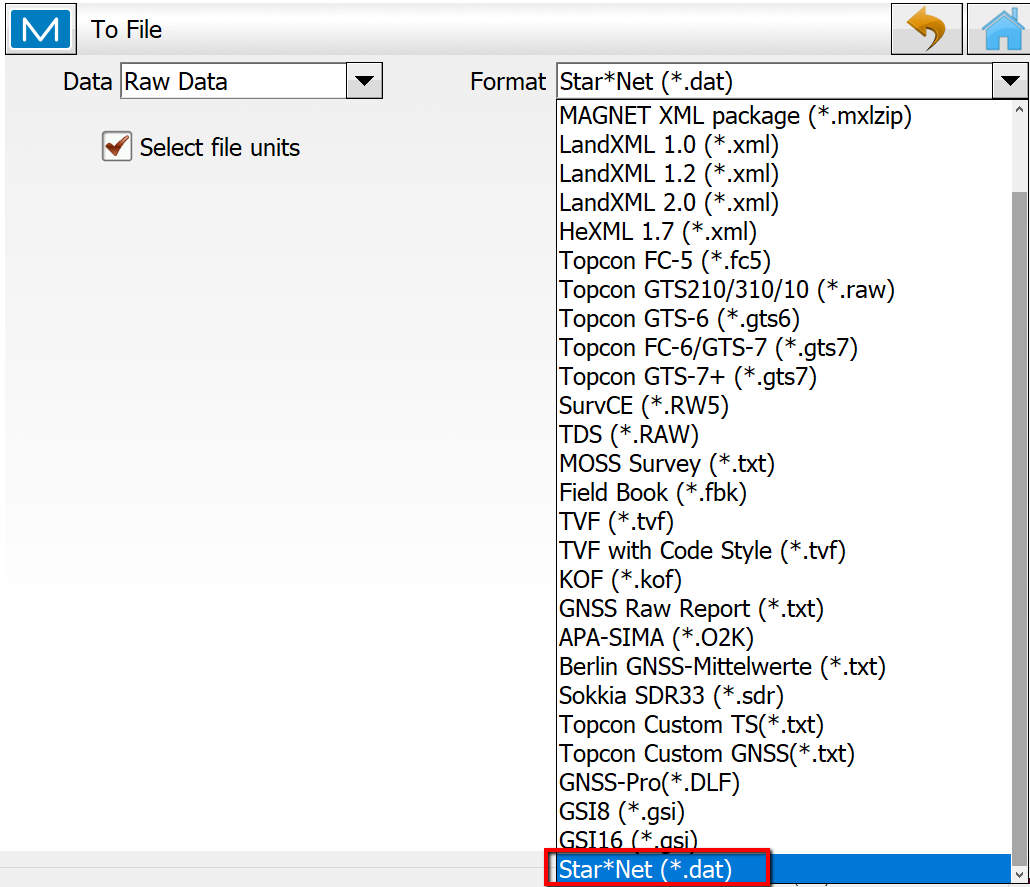
Task: Click the MAGNET logo menu icon
Action: pos(41,29)
